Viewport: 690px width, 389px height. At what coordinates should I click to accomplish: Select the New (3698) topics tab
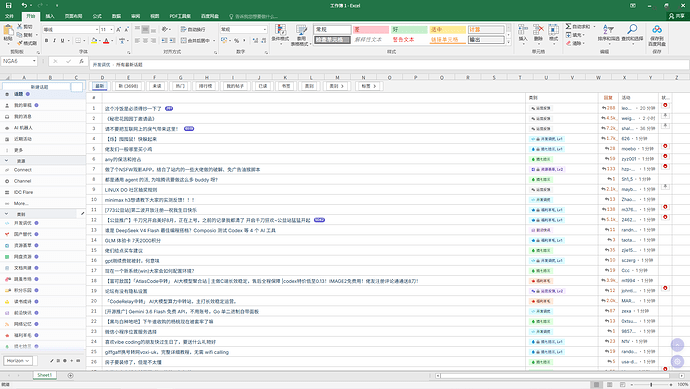click(x=128, y=86)
